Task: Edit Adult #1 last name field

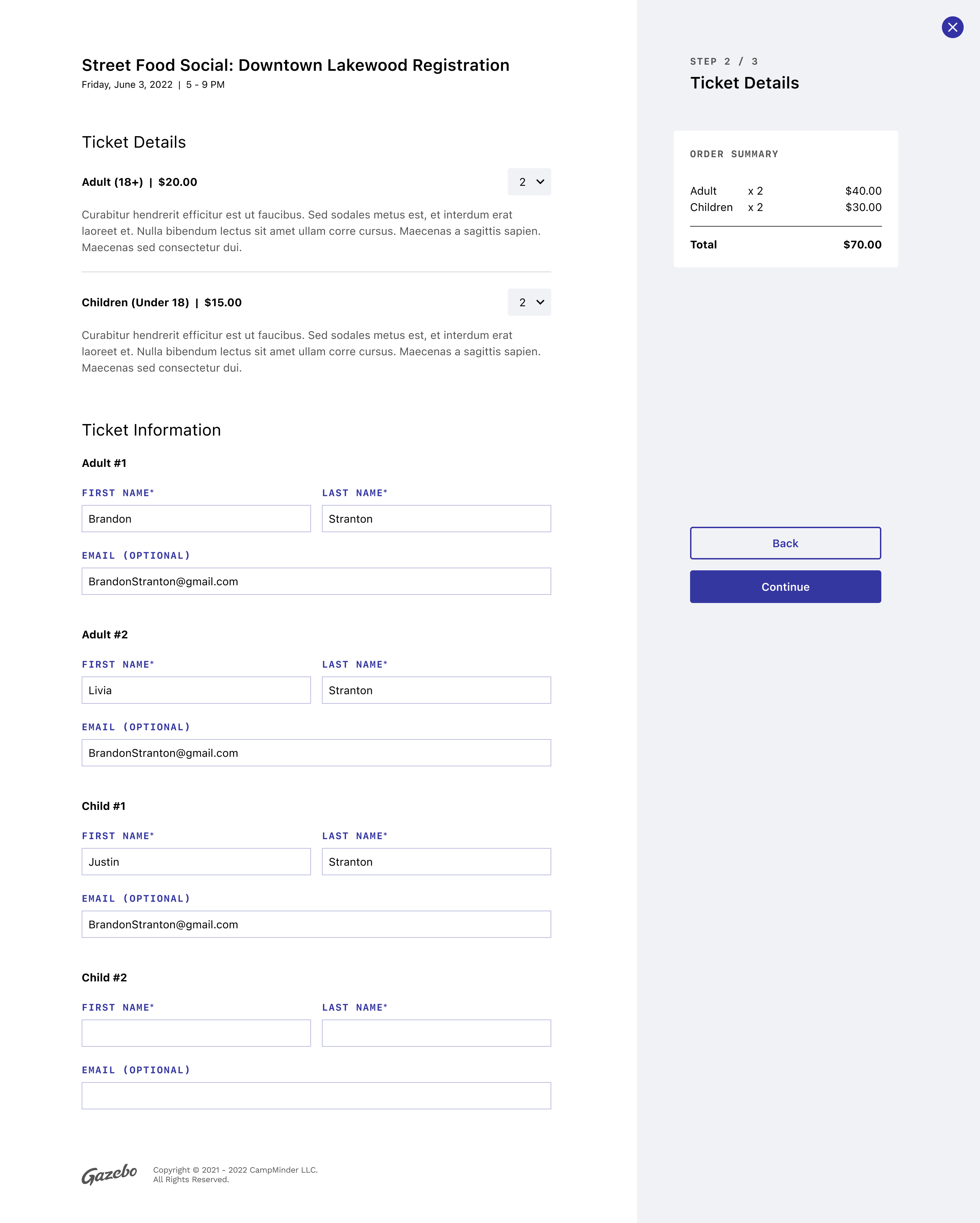Action: pyautogui.click(x=436, y=519)
